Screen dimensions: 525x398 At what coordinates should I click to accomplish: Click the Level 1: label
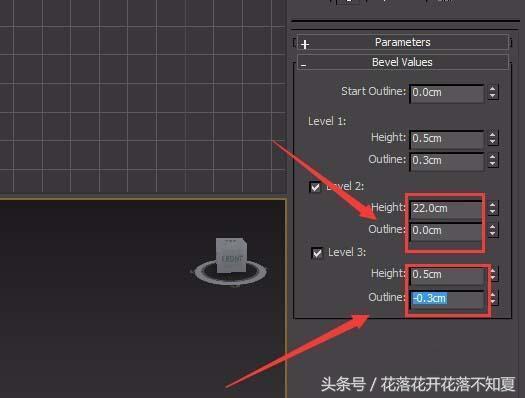pos(327,121)
